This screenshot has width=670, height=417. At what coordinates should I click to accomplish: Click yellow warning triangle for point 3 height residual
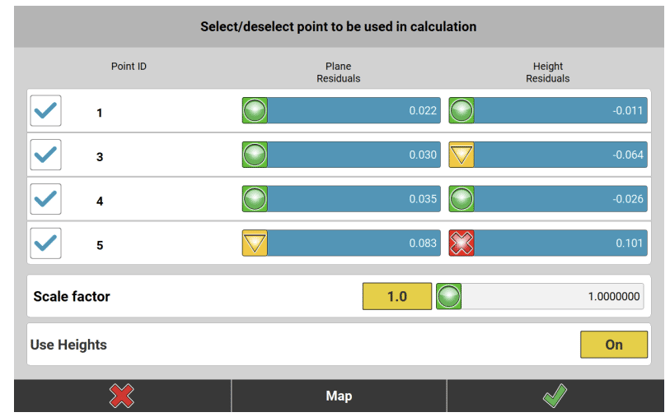coord(461,155)
